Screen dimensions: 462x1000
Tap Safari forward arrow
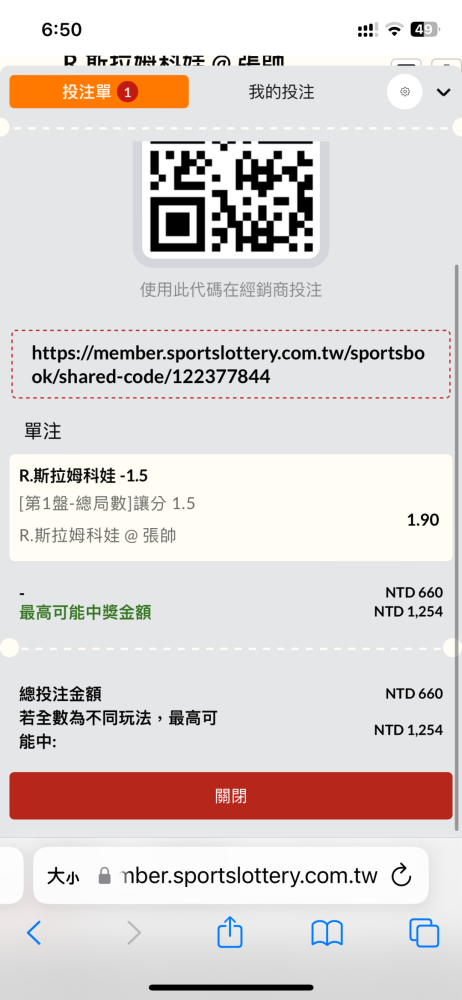[x=133, y=934]
